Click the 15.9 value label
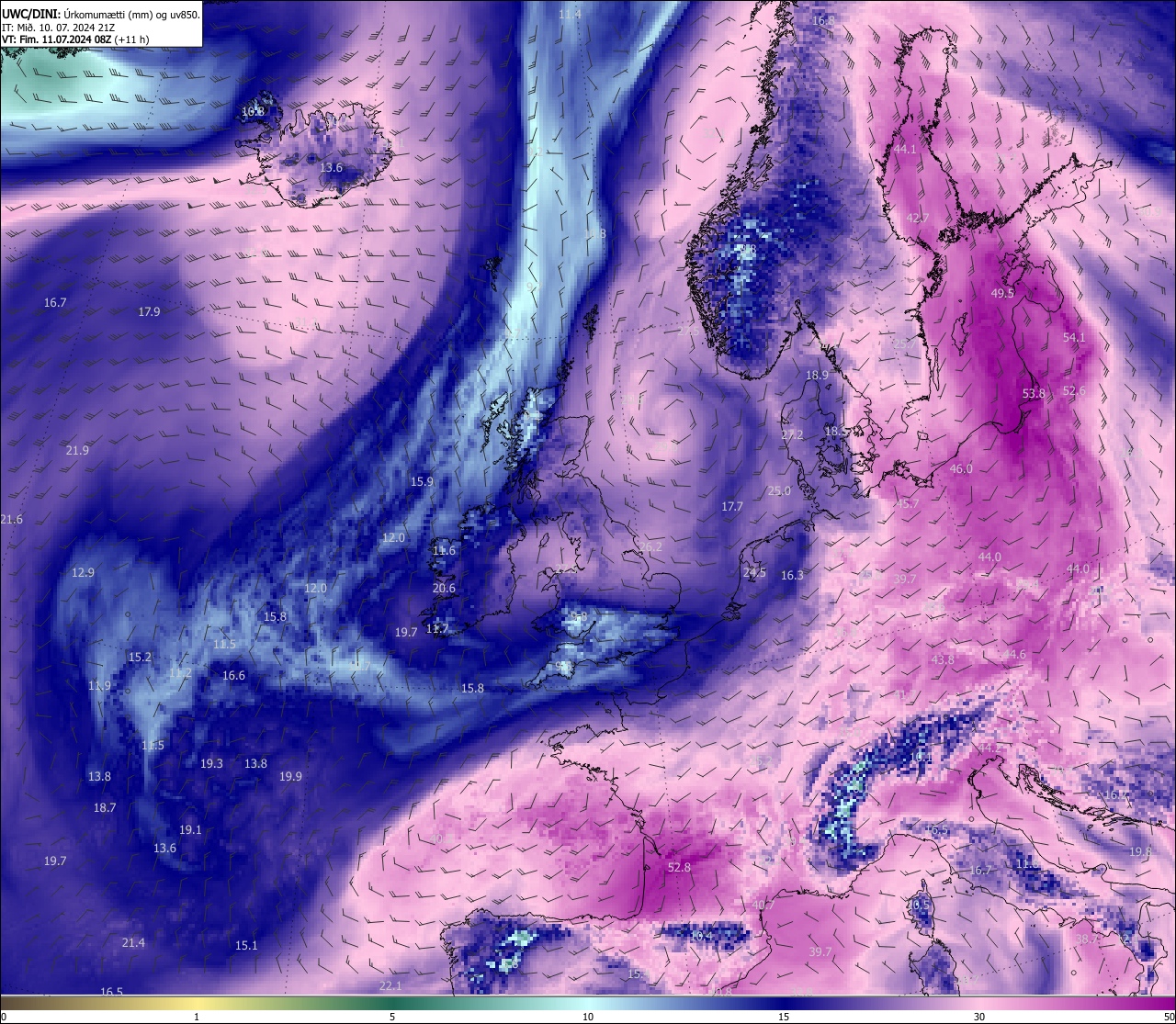 (422, 481)
